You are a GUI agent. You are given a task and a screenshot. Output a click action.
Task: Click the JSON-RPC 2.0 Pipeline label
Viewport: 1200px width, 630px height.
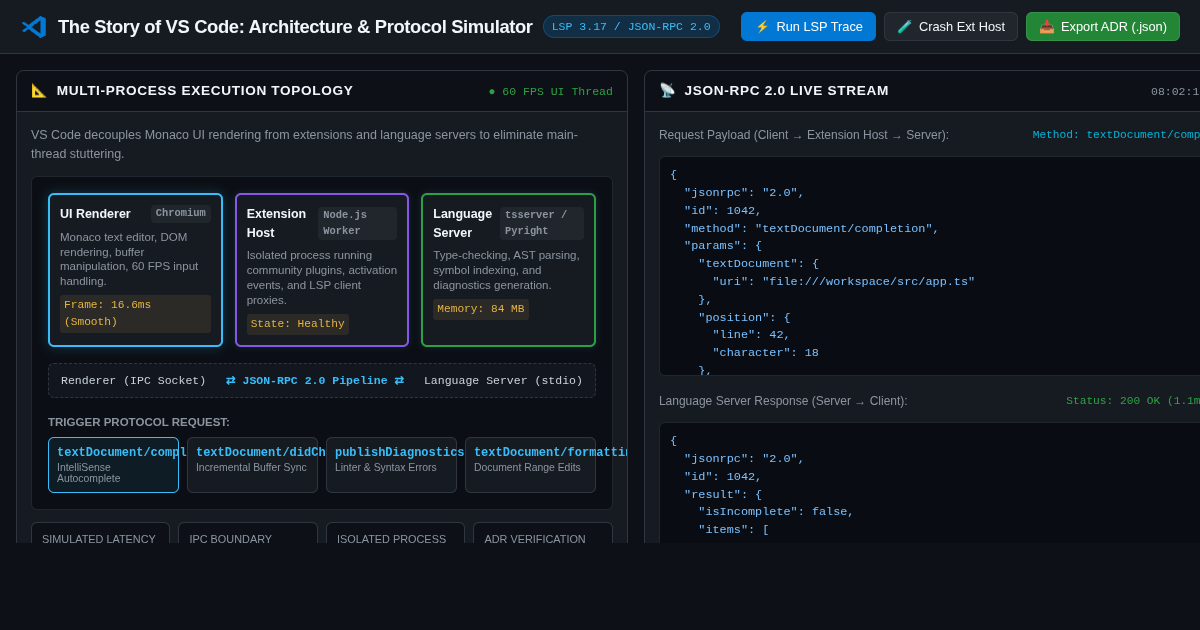click(x=315, y=381)
